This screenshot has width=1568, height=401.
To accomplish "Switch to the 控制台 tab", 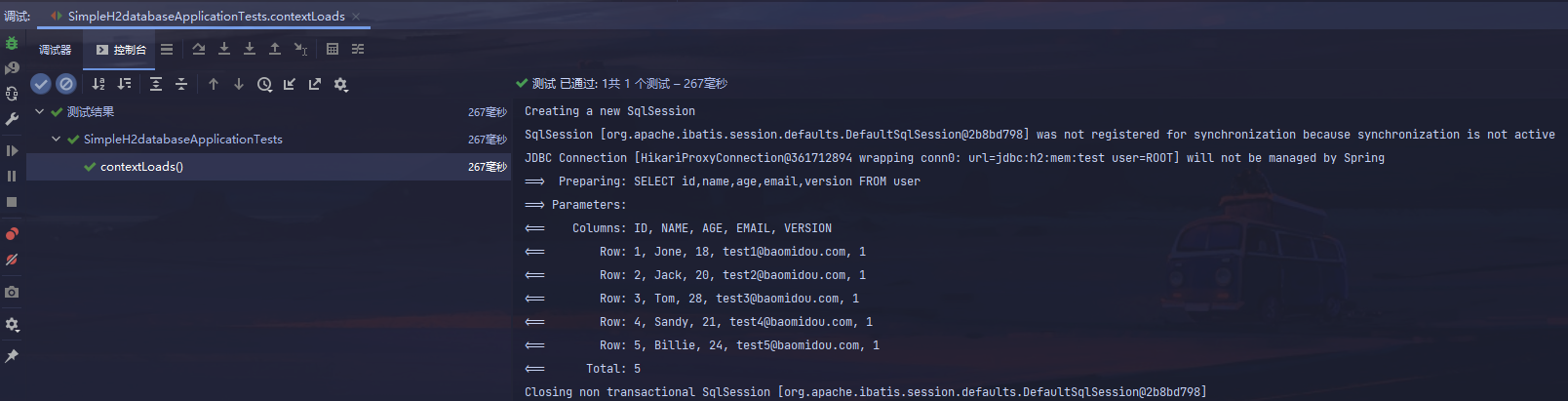I will (x=121, y=50).
